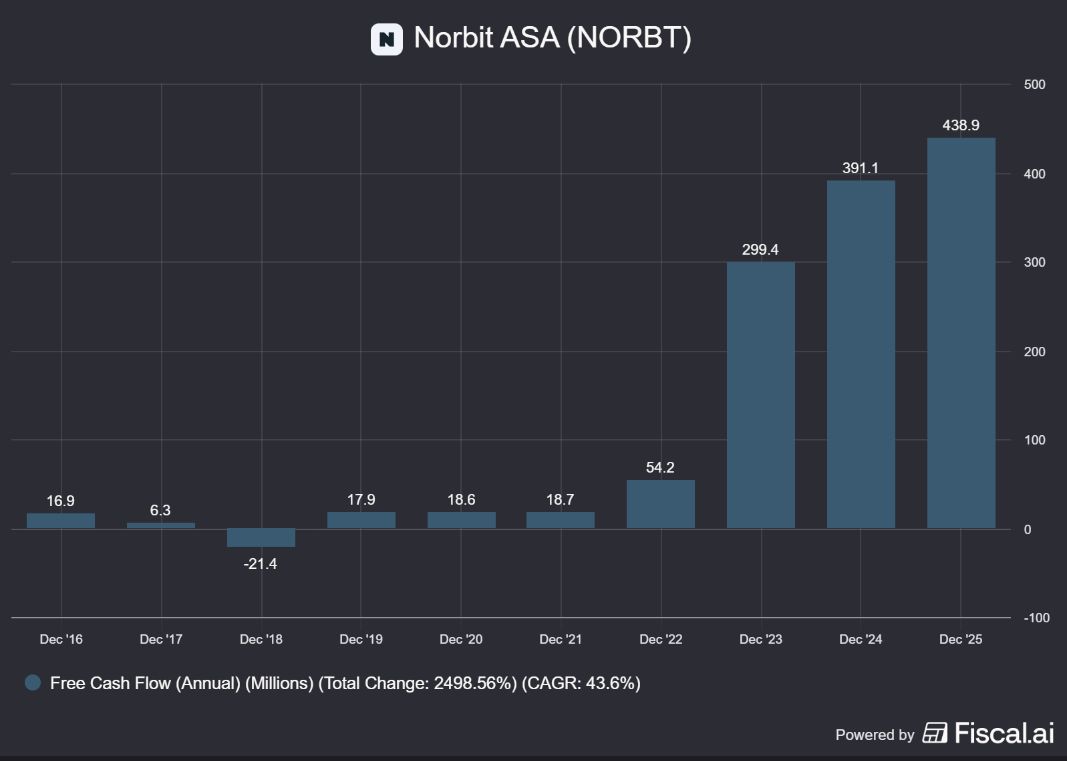Select the Dec '25 bar labeled 438.9
Image resolution: width=1067 pixels, height=761 pixels.
961,334
